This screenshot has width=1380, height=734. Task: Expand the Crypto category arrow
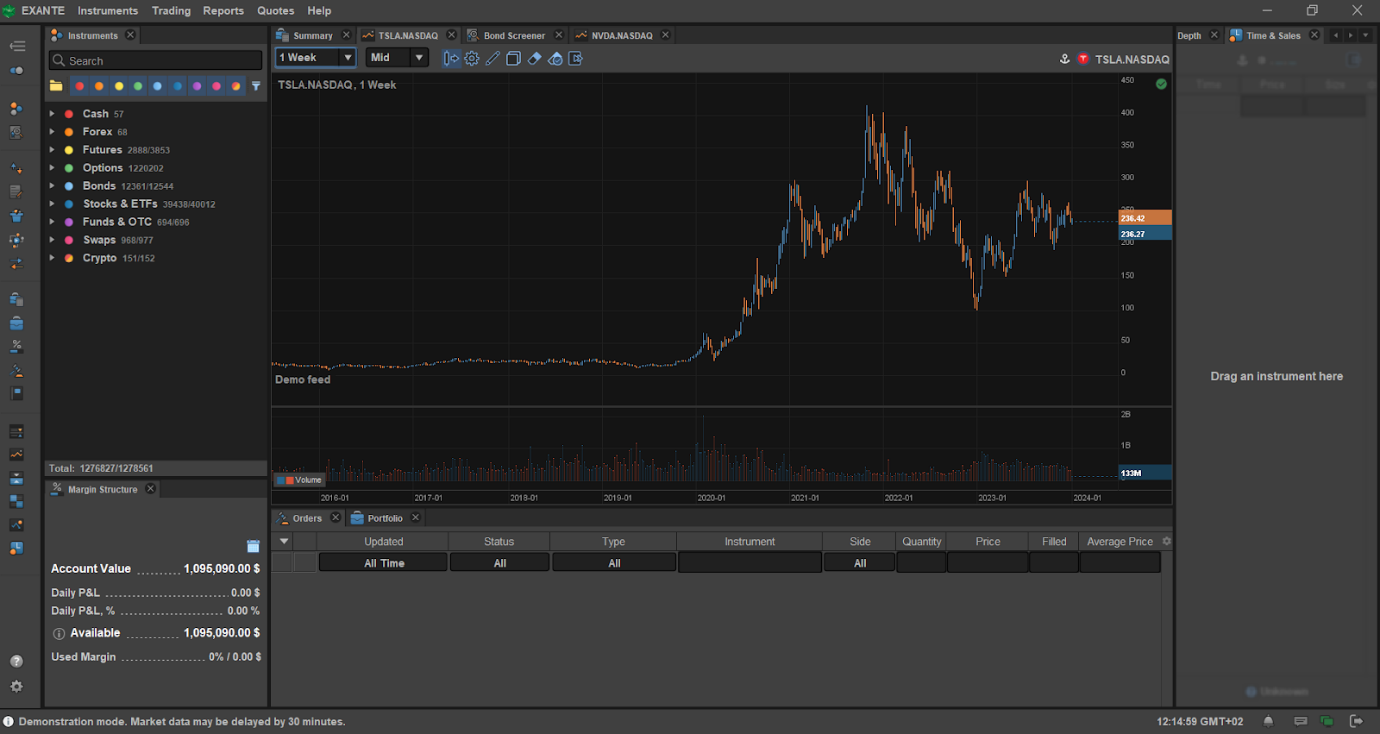(52, 258)
